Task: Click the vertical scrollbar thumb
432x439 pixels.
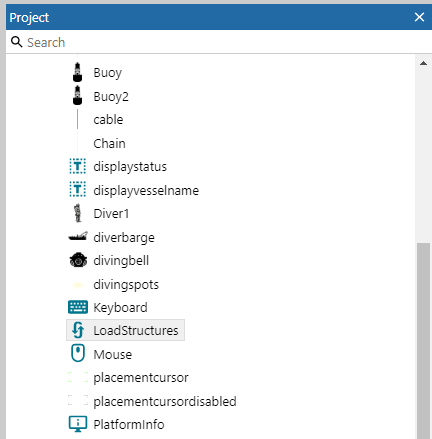Action: [423, 341]
